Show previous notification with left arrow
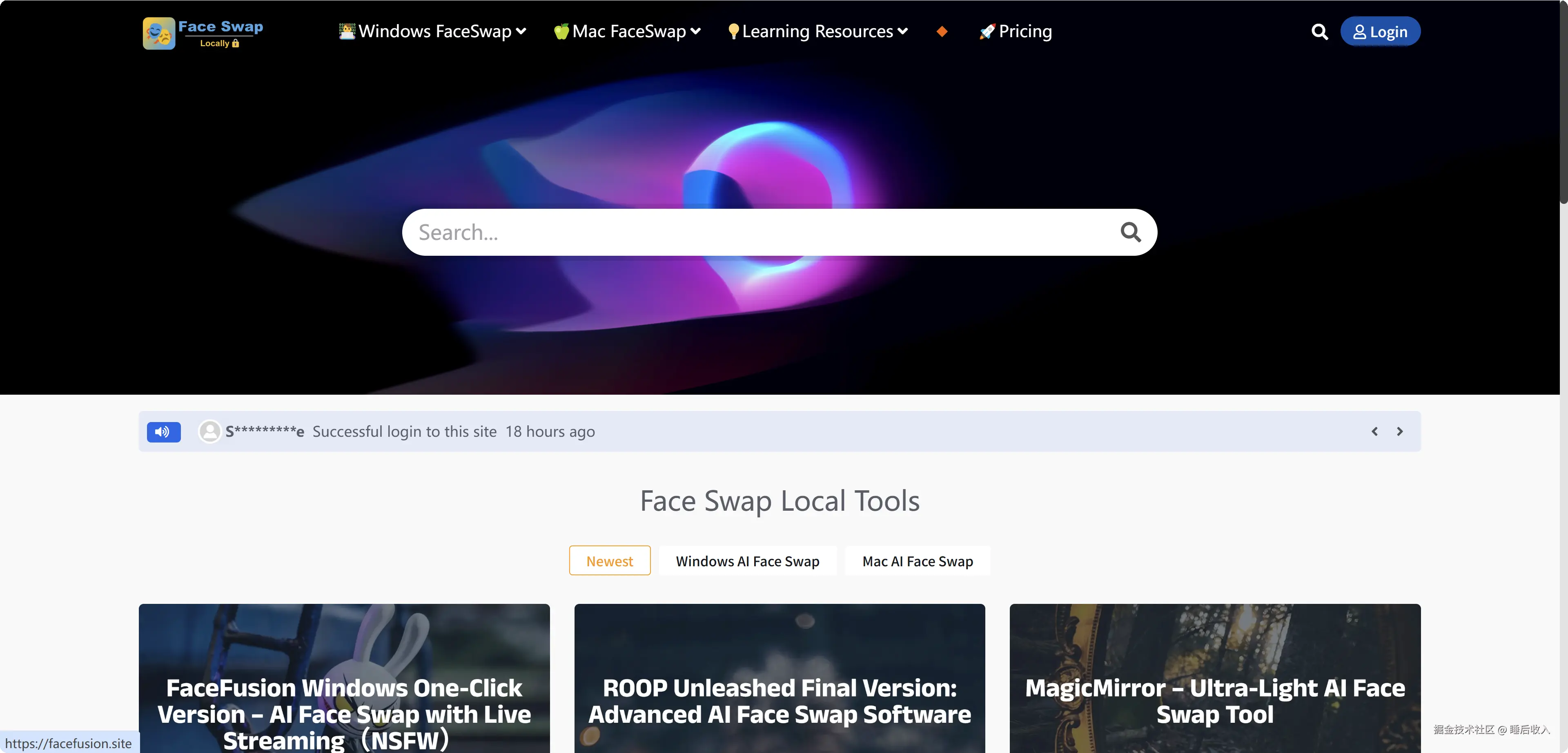Viewport: 1568px width, 753px height. pos(1374,432)
